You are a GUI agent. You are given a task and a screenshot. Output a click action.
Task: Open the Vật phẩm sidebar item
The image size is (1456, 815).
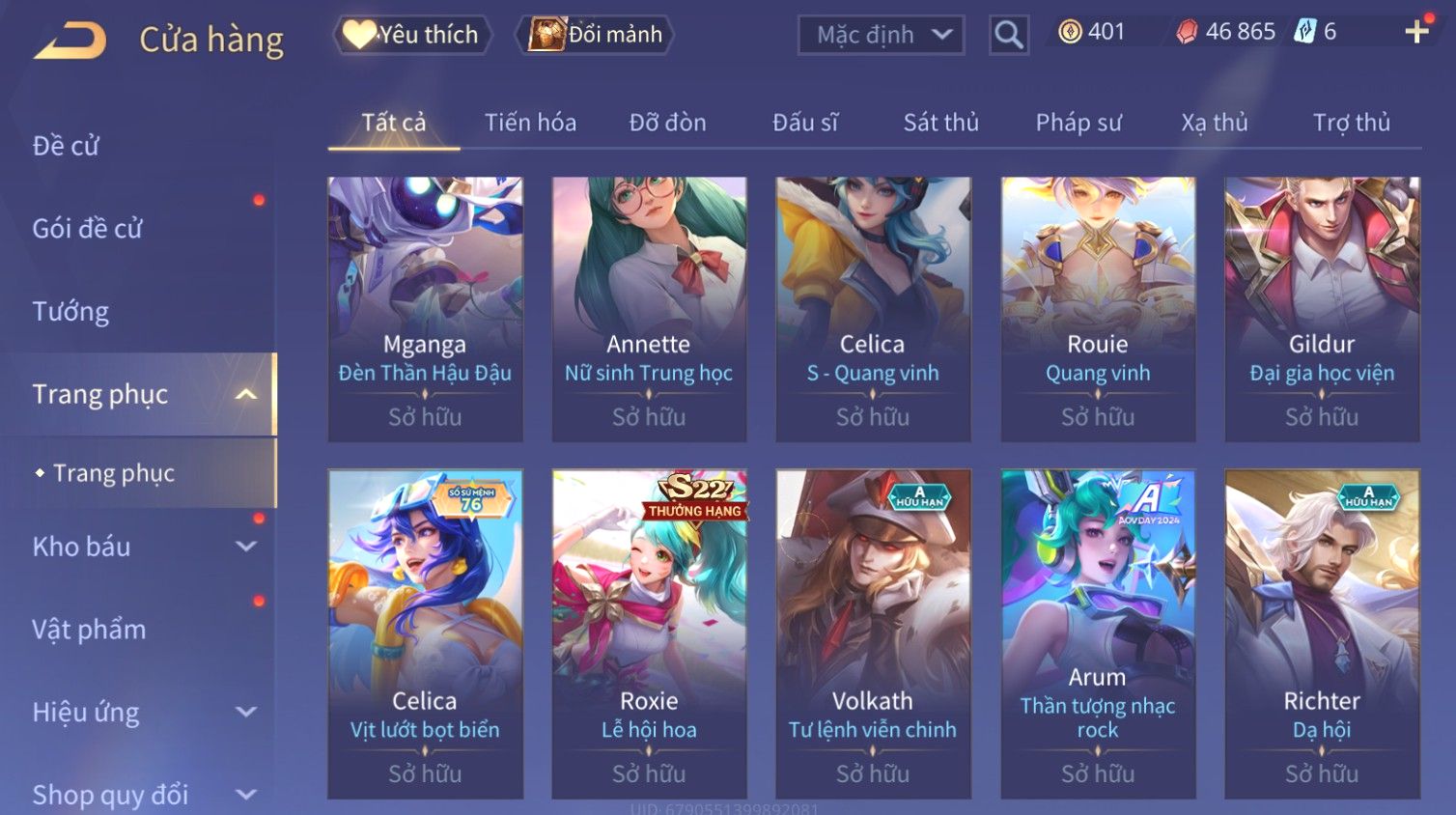[x=89, y=630]
